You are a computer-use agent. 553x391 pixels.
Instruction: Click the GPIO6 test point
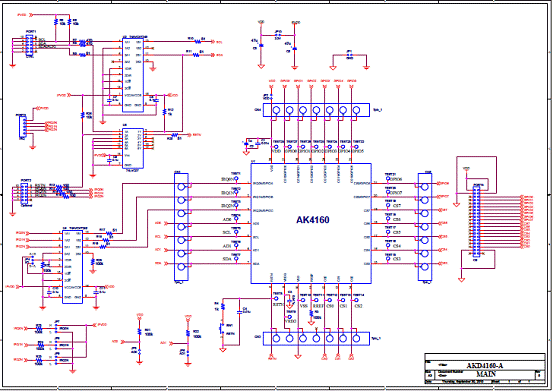[x=388, y=179]
